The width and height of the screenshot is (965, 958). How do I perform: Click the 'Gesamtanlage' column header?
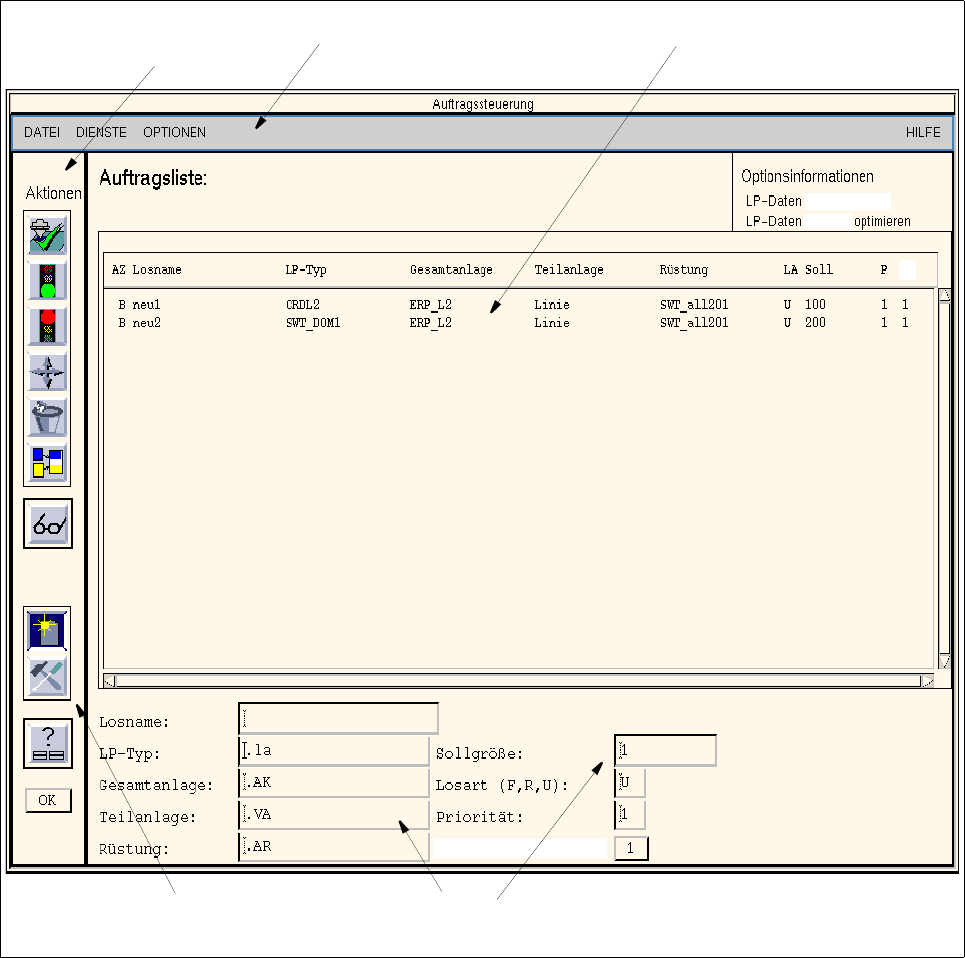pos(451,270)
